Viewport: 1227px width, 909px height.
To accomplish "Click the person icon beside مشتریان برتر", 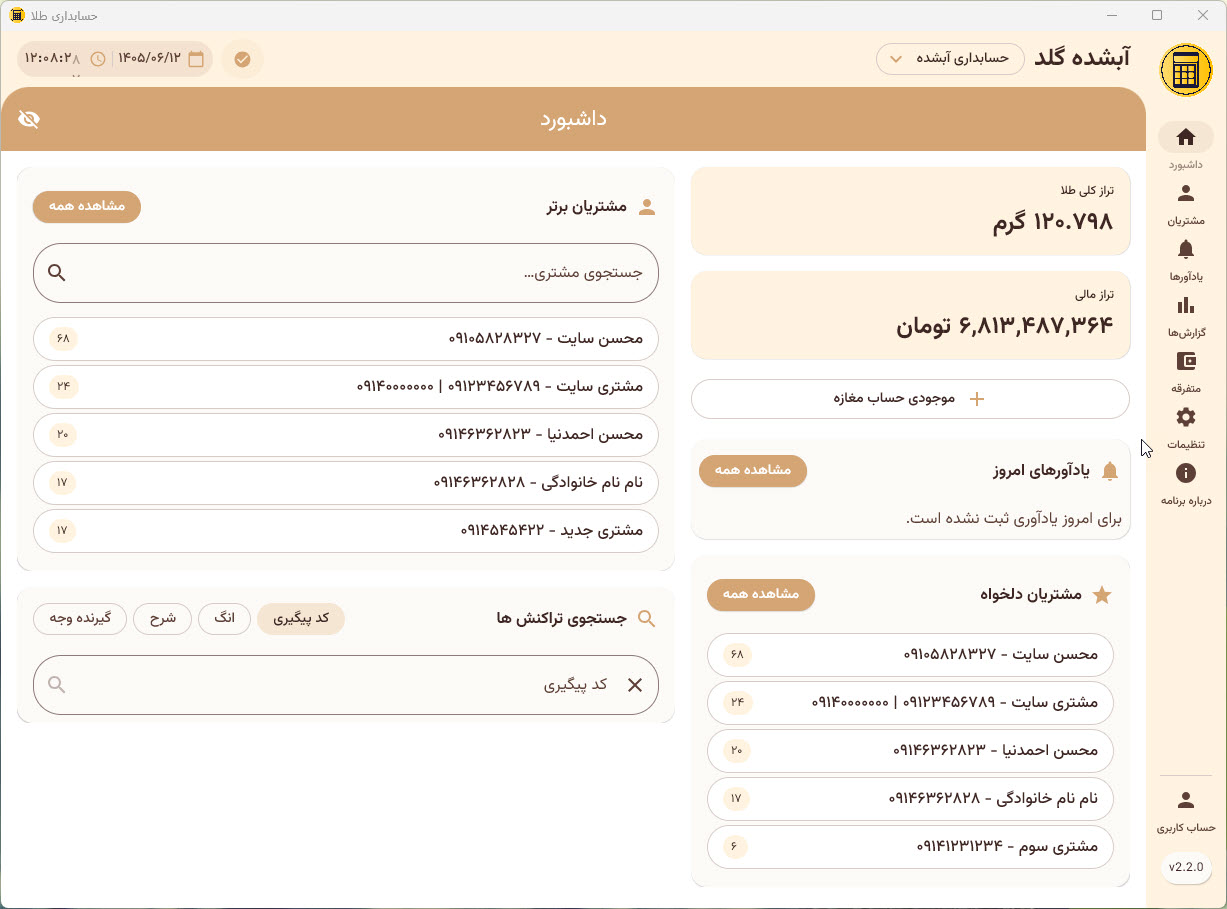I will pyautogui.click(x=647, y=207).
